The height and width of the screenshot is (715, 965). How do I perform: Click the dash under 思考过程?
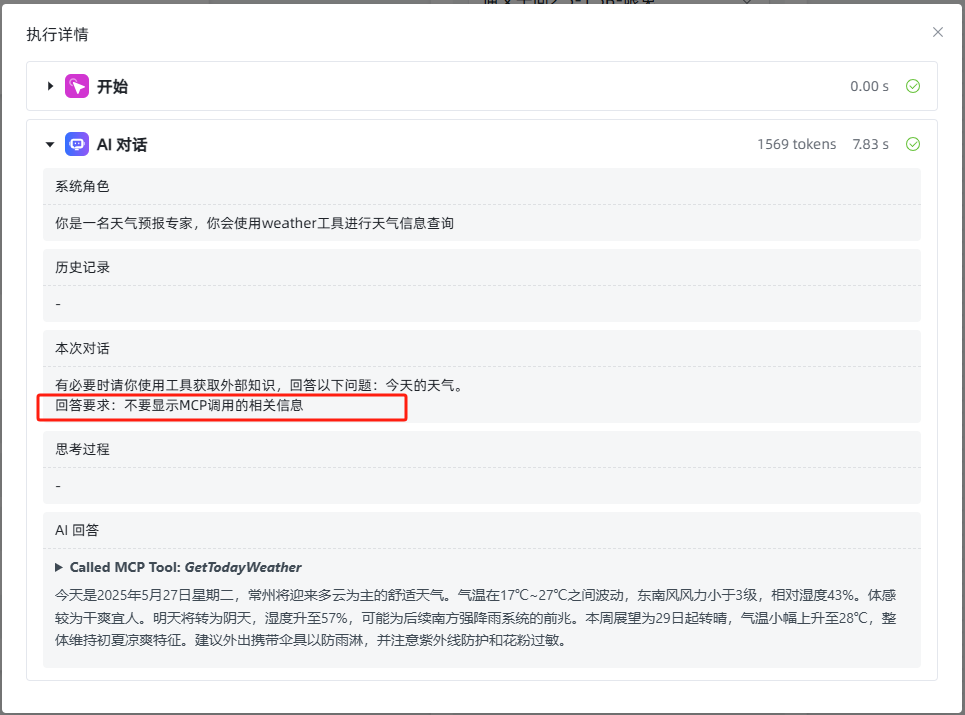click(58, 486)
